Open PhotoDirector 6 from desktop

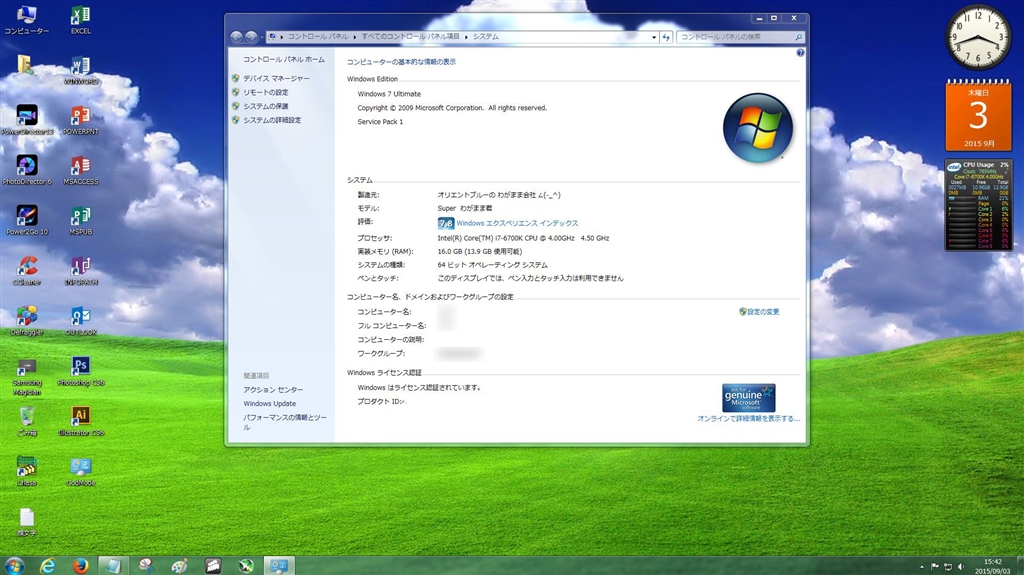27,171
